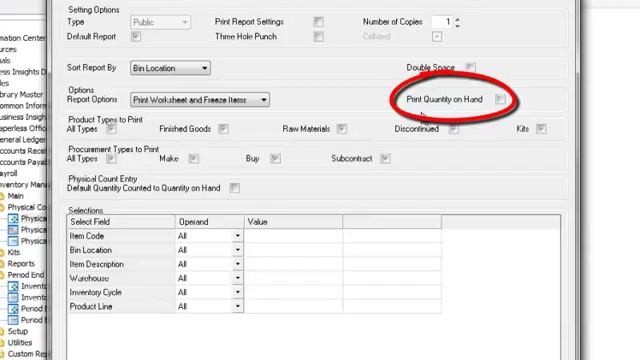
Task: Click the first Physical task icon under Physical Count
Action: pos(13,219)
